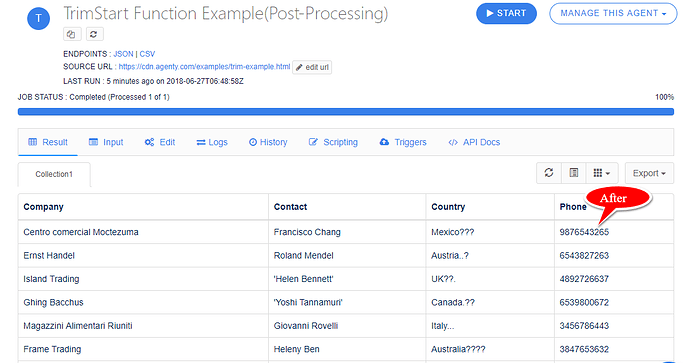The width and height of the screenshot is (690, 363).
Task: Open the grid columns dropdown
Action: [602, 173]
